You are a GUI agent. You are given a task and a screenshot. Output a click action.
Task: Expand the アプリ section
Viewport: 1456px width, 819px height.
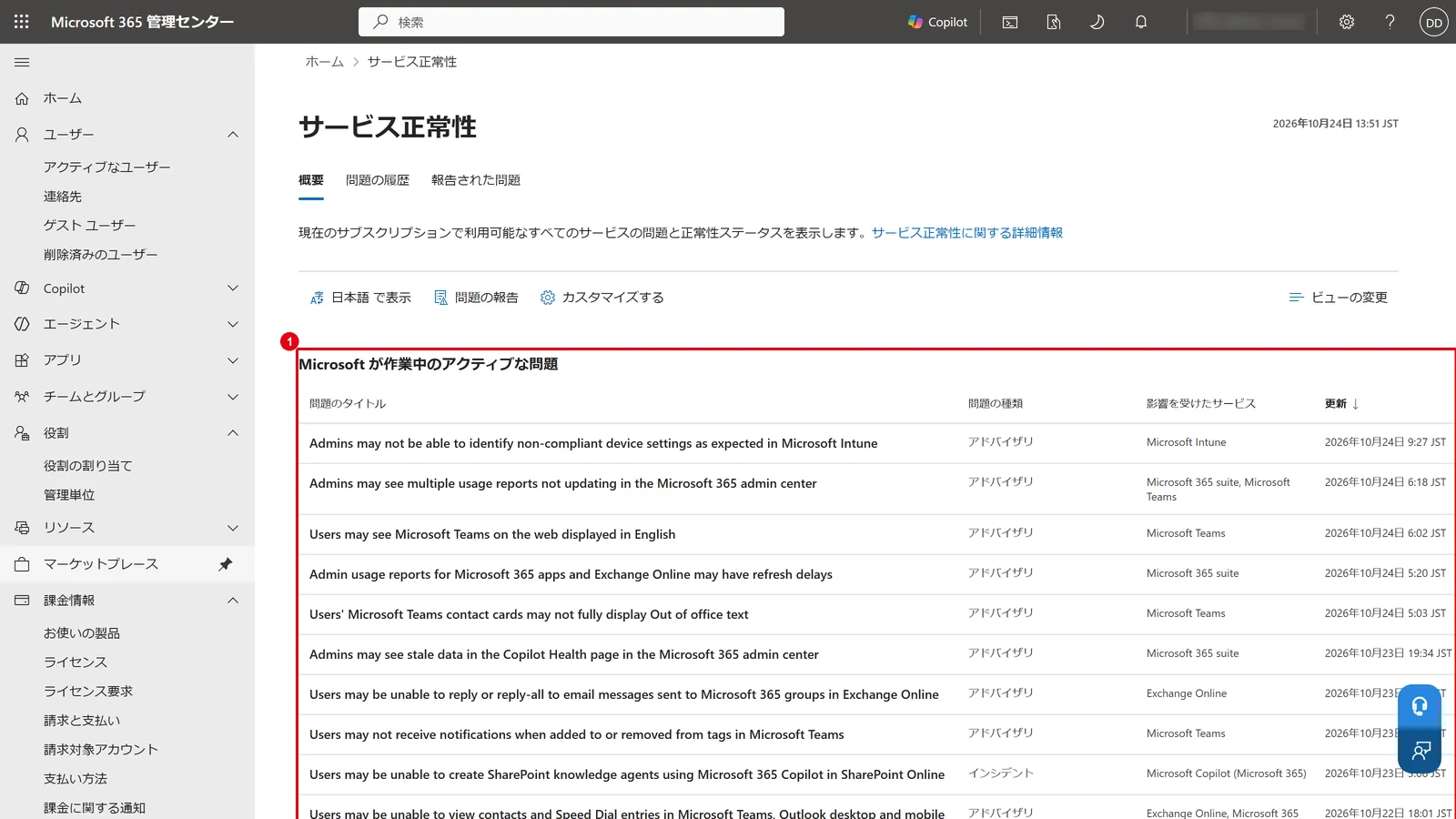[233, 360]
